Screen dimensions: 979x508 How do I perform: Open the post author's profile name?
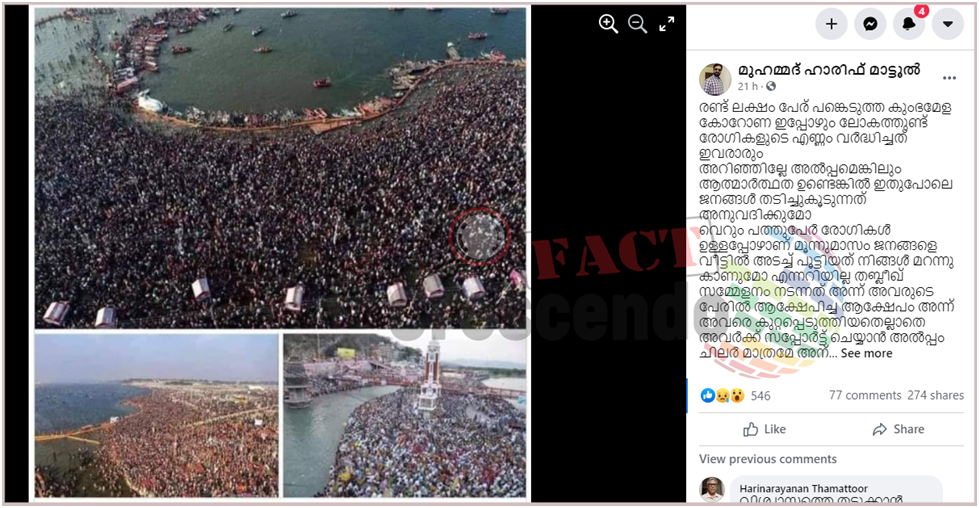point(829,70)
